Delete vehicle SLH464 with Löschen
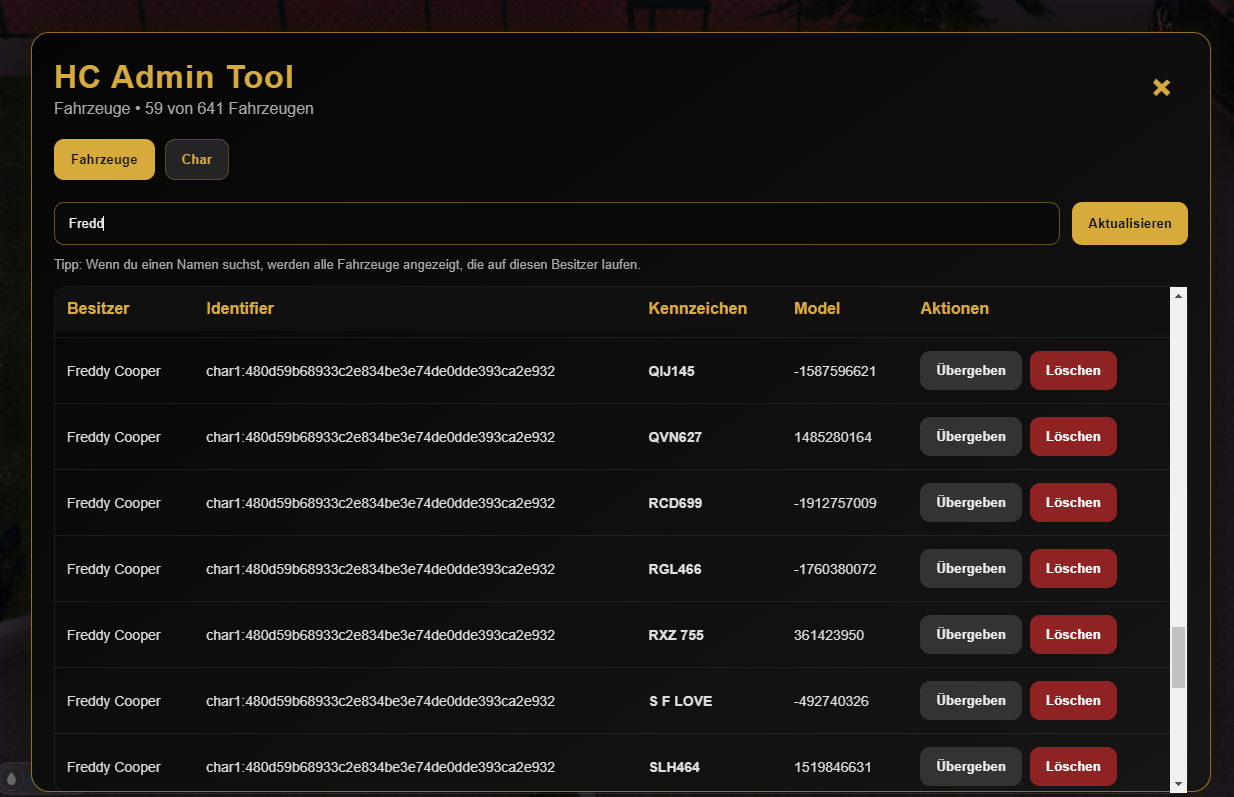1234x797 pixels. (x=1073, y=766)
